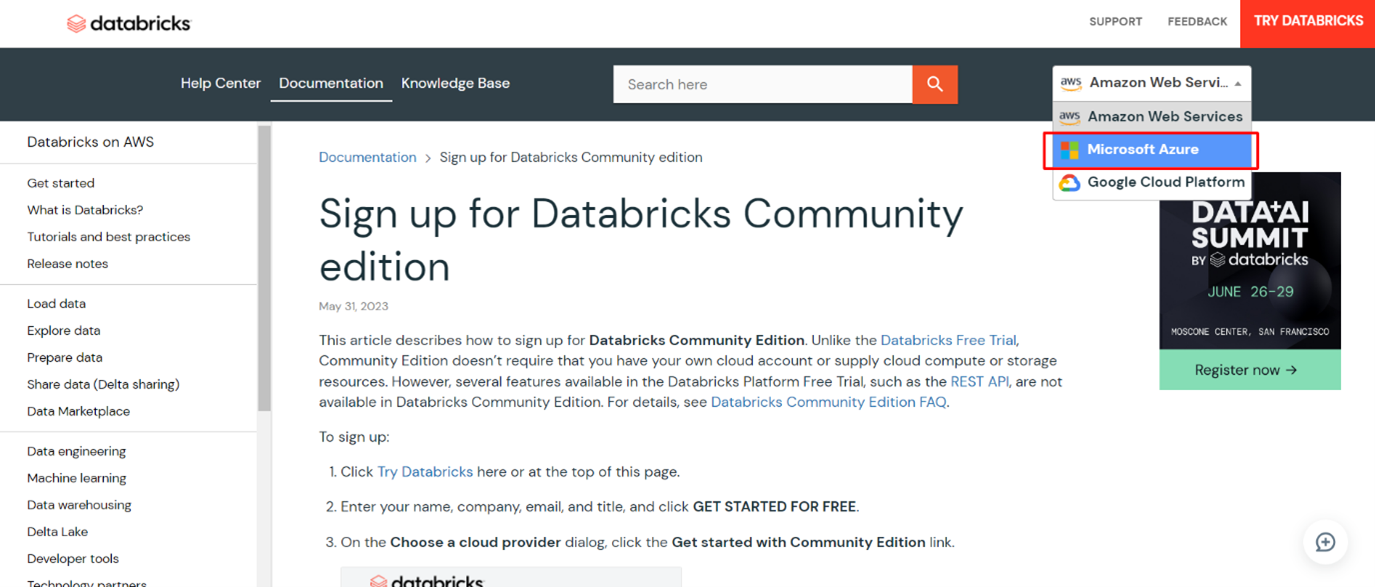
Task: Pick Amazon Web Services option
Action: [x=1164, y=117]
